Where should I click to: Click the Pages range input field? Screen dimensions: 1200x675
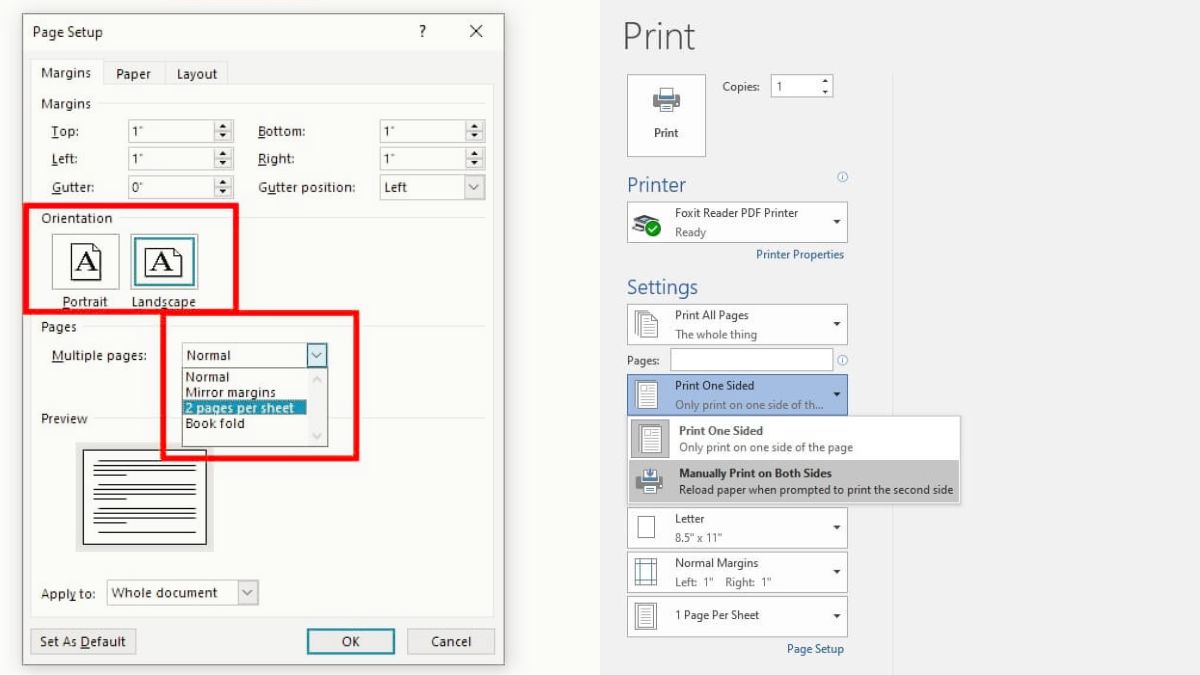pos(751,360)
